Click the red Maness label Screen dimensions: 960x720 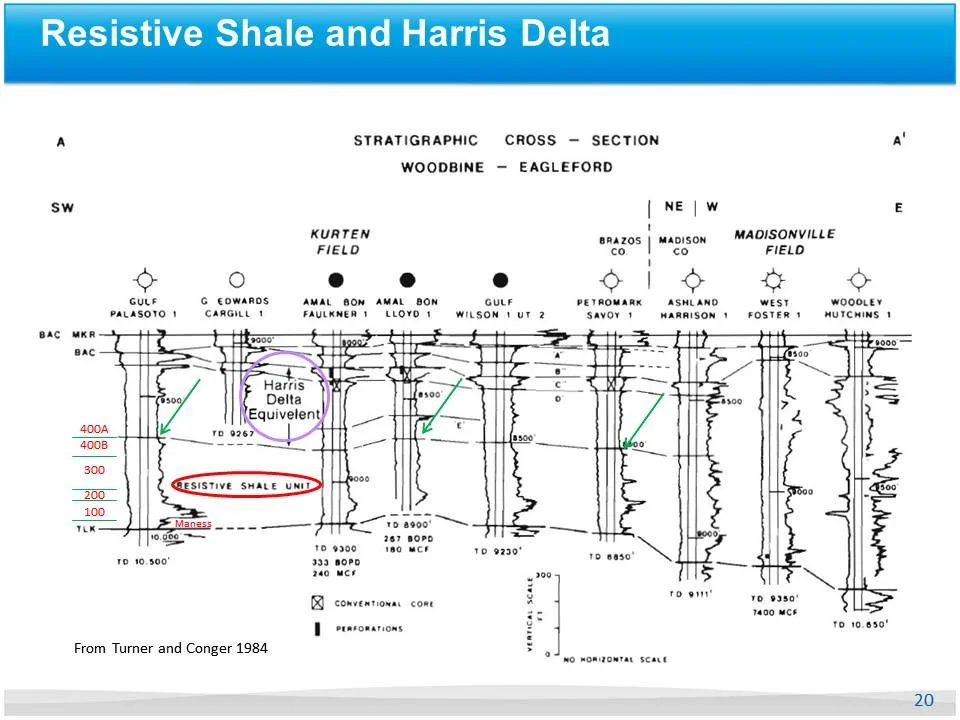(194, 523)
